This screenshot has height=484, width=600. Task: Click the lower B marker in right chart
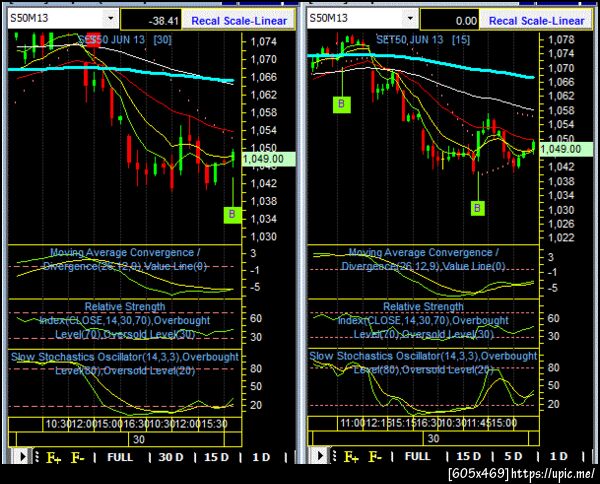coord(477,208)
